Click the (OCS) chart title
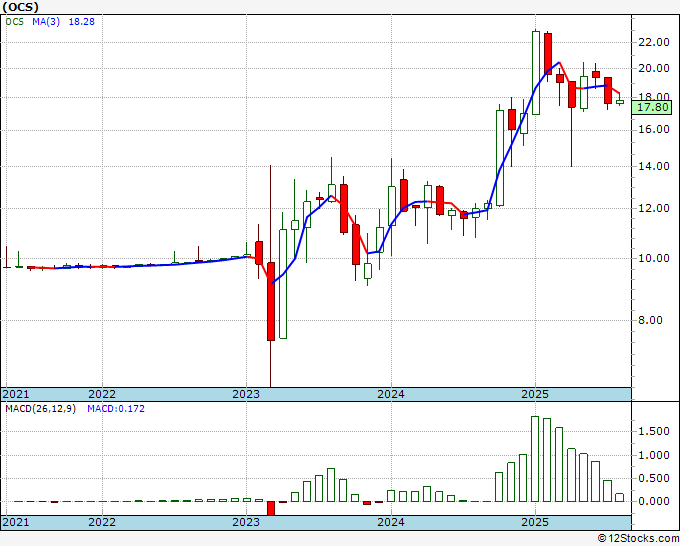Image resolution: width=680 pixels, height=546 pixels. (20, 7)
